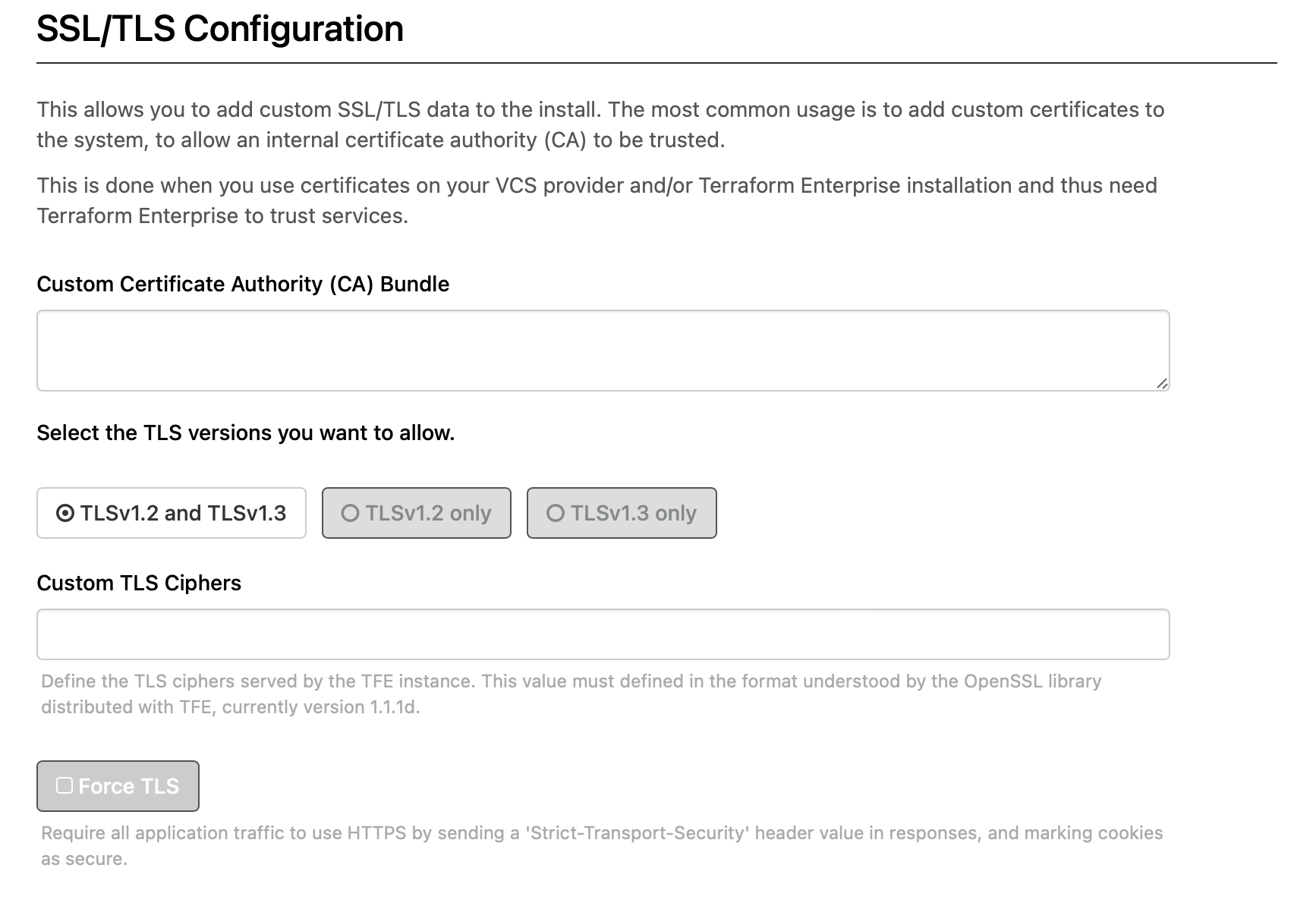Click the "SSL/TLS Configuration" heading
Image resolution: width=1316 pixels, height=906 pixels.
coord(220,29)
